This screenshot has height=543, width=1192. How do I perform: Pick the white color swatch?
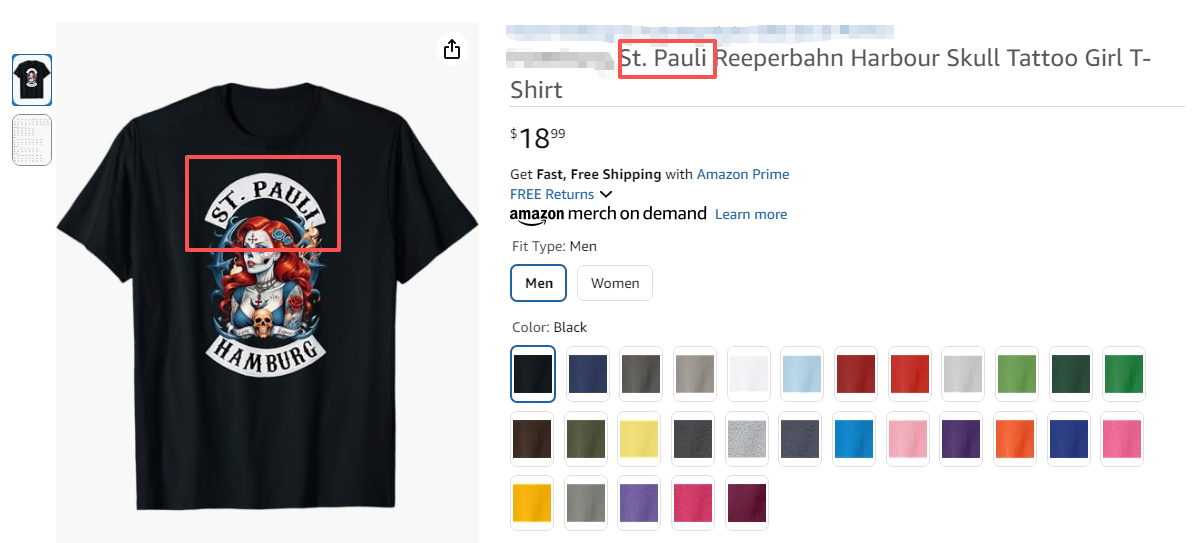748,374
